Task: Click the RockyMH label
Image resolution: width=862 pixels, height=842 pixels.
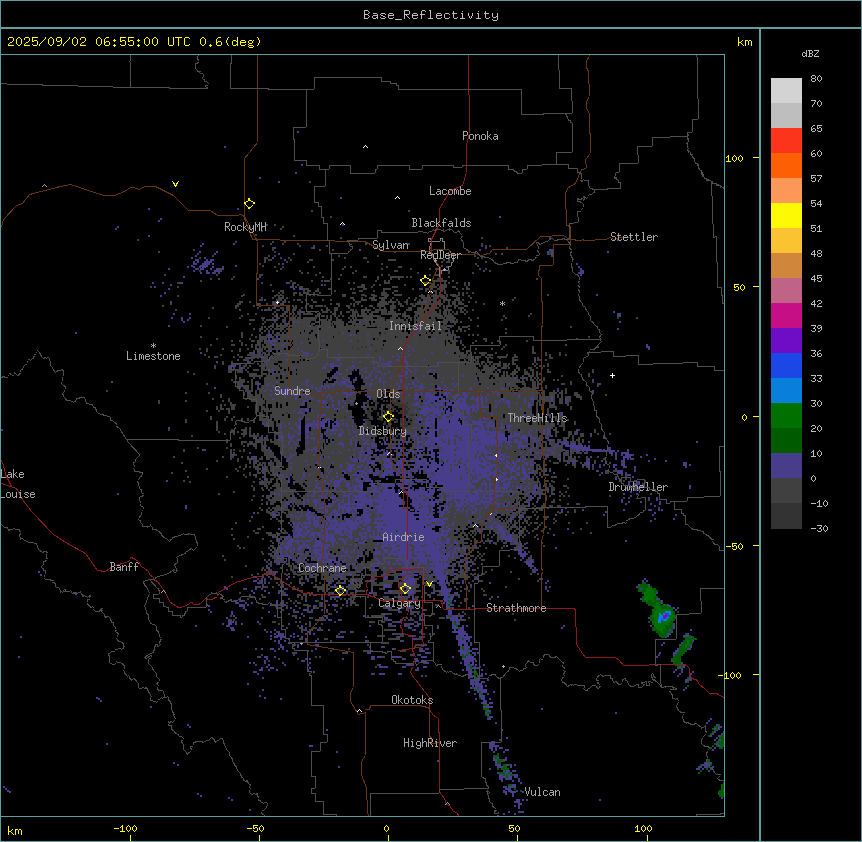Action: (245, 227)
